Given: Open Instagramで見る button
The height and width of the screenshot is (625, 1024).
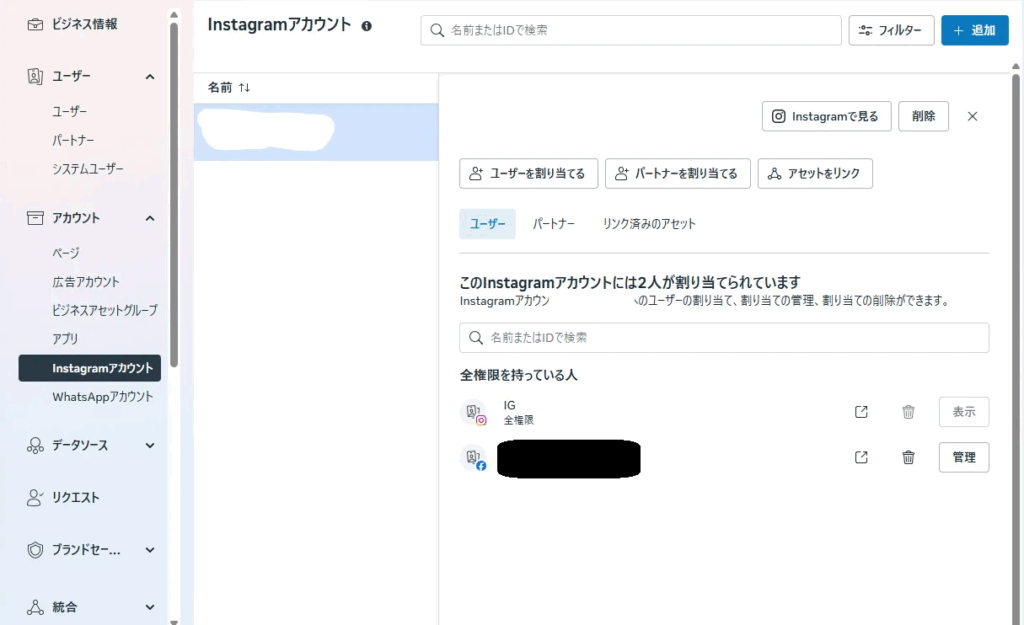Looking at the screenshot, I should [826, 116].
